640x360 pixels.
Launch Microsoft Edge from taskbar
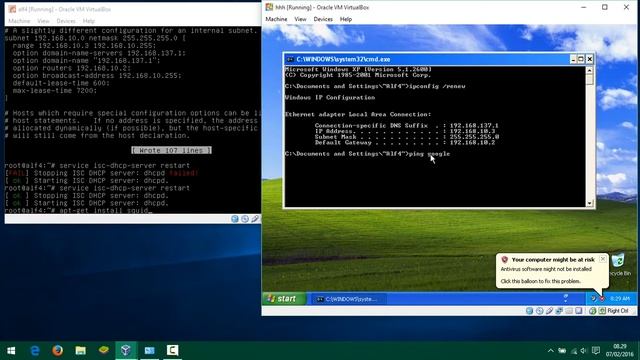click(x=35, y=350)
